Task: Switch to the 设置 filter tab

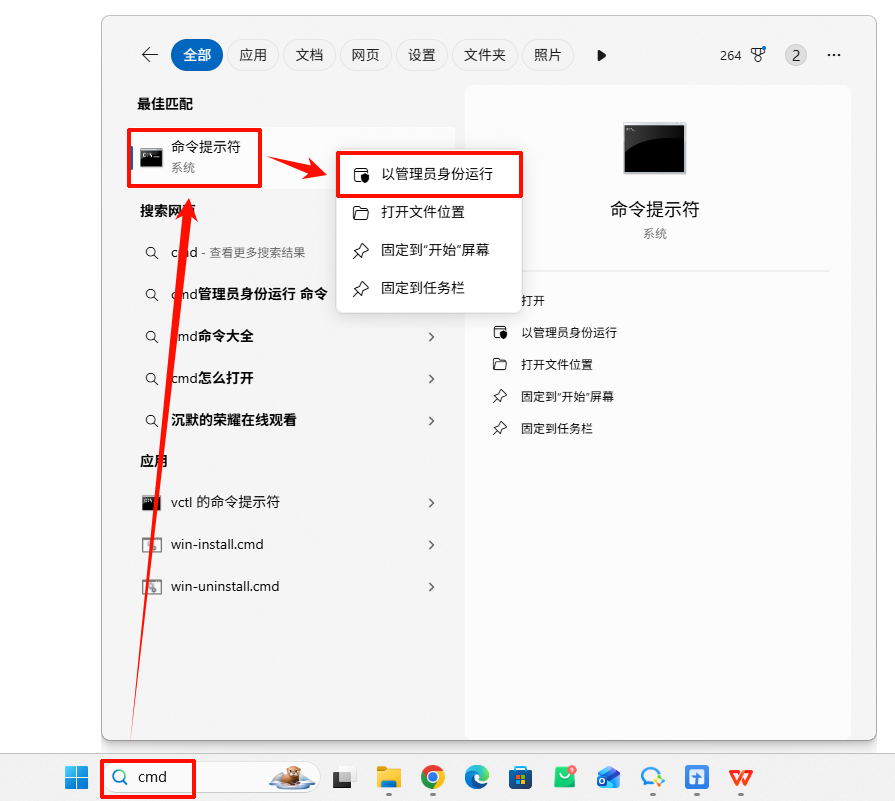Action: pyautogui.click(x=421, y=55)
